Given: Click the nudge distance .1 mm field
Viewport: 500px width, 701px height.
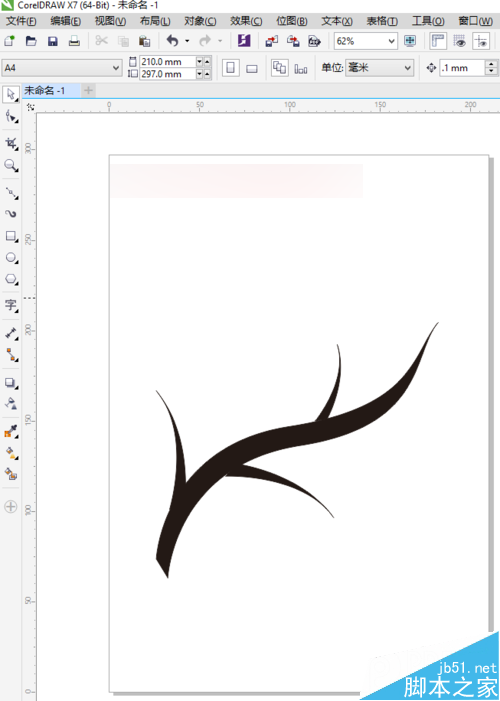Looking at the screenshot, I should click(x=462, y=68).
